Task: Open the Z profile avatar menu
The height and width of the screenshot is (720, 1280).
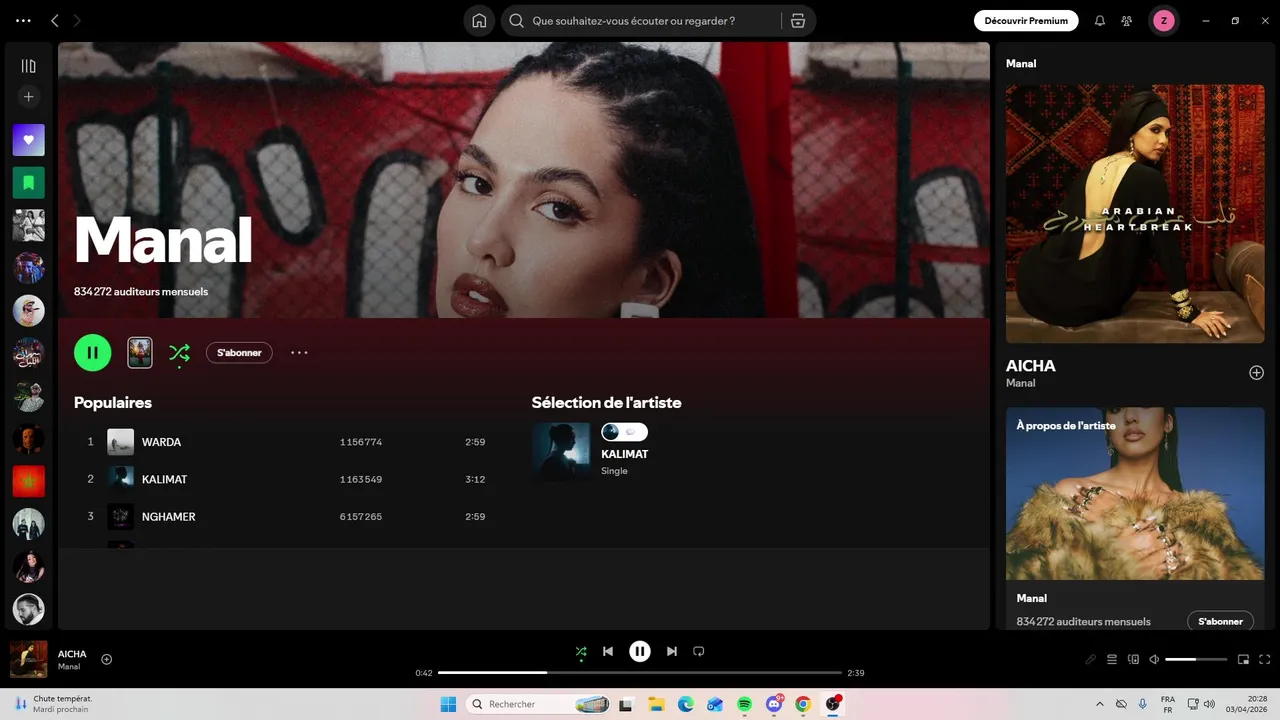Action: 1163,20
